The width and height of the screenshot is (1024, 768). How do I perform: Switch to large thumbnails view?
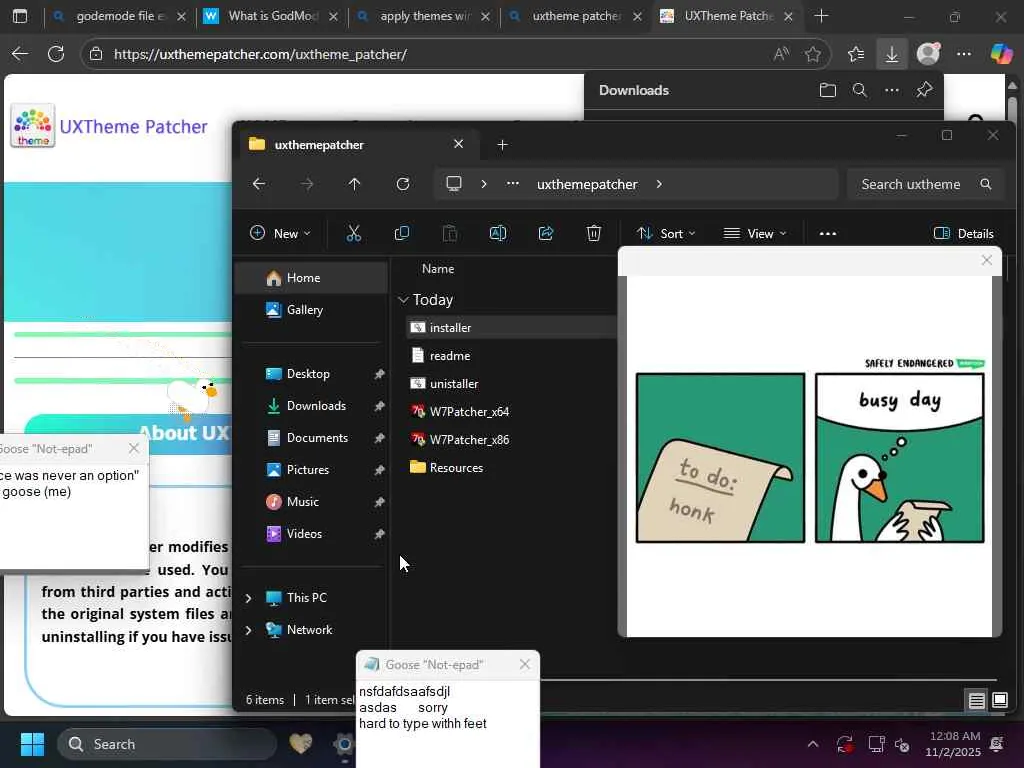[x=999, y=700]
